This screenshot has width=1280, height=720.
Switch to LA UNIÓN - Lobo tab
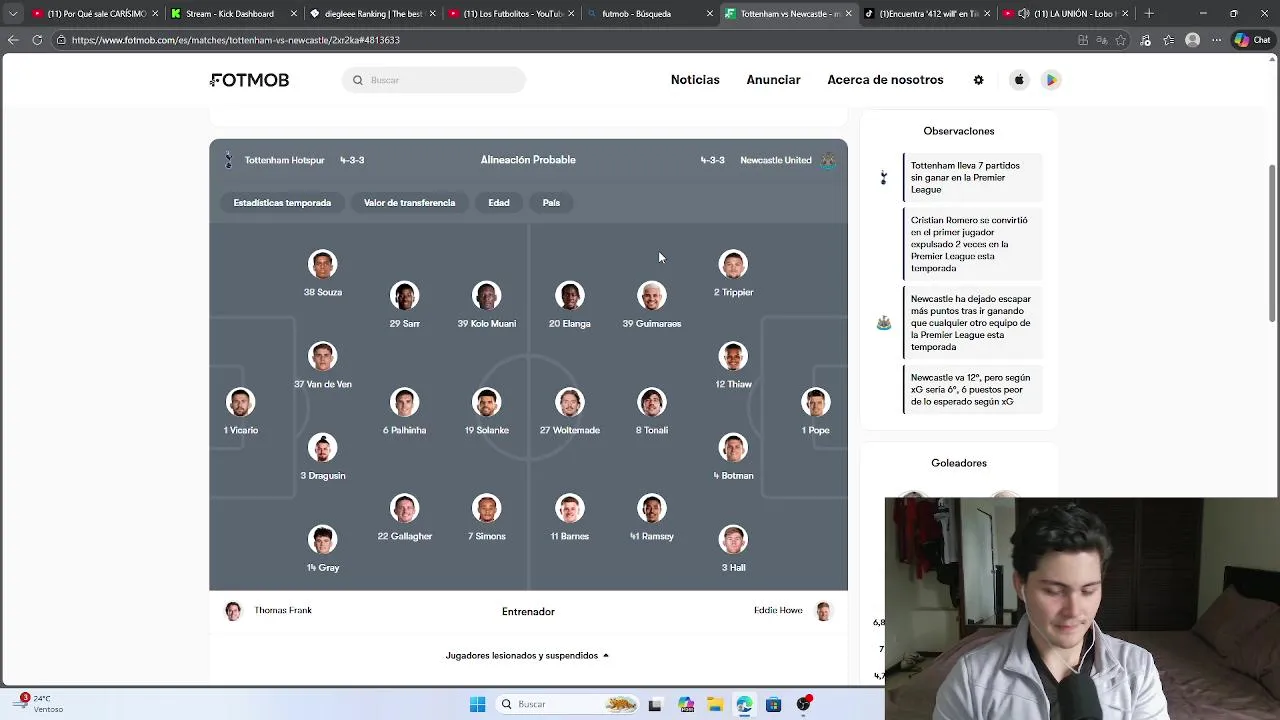pos(1065,14)
